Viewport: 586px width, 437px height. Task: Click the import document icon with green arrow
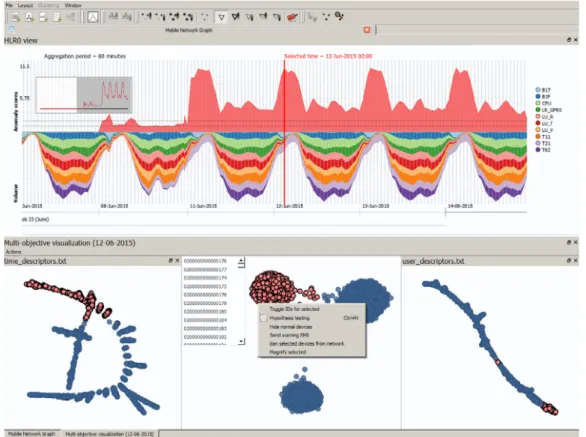[x=57, y=17]
